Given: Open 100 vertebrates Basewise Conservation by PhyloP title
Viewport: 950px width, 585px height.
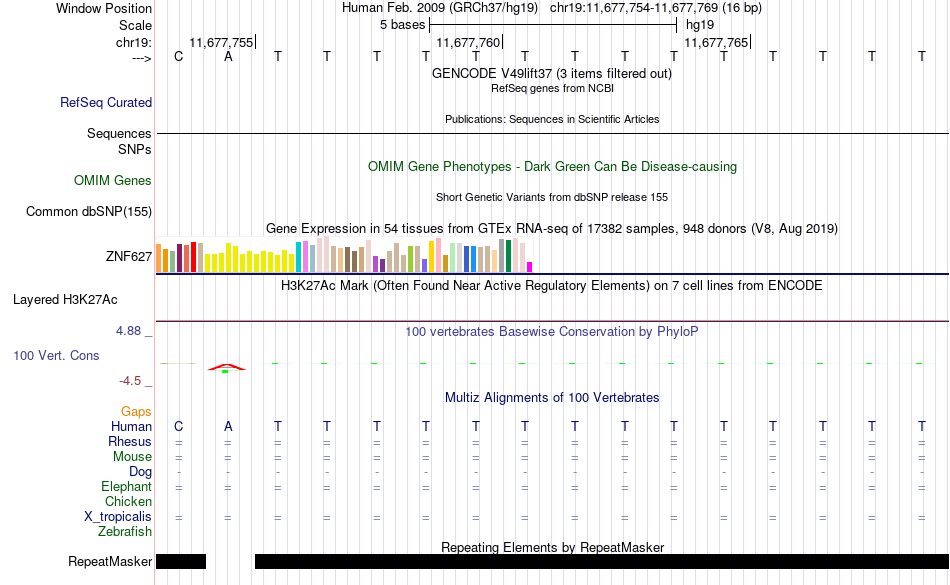Looking at the screenshot, I should tap(552, 331).
